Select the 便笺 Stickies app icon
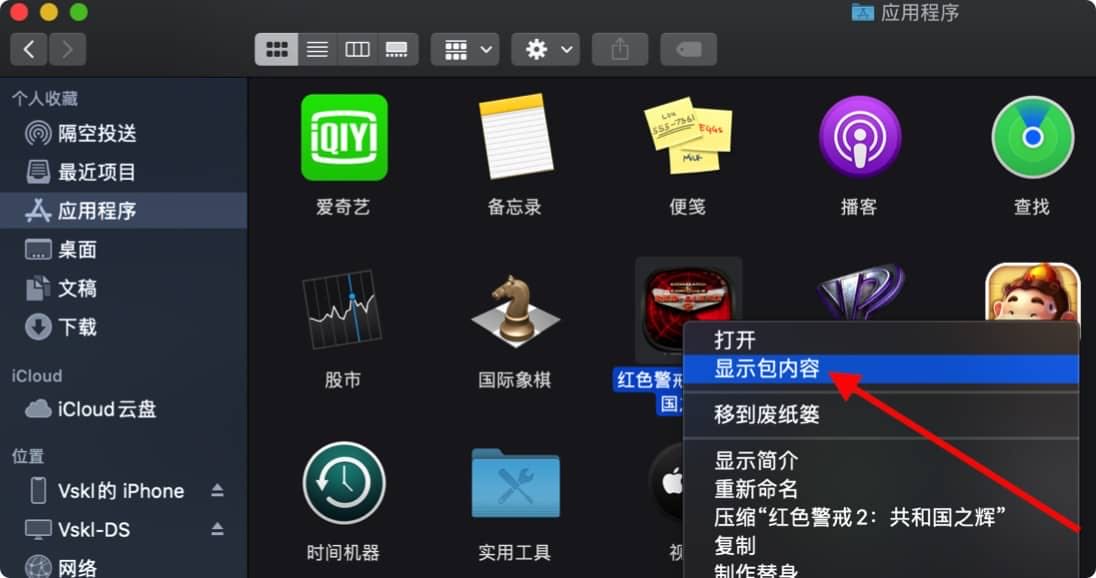 tap(688, 136)
